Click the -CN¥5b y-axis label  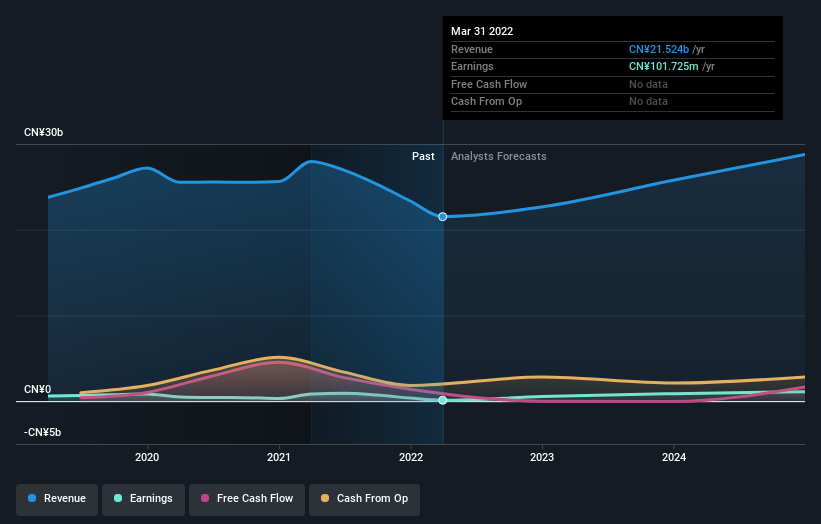tap(42, 432)
